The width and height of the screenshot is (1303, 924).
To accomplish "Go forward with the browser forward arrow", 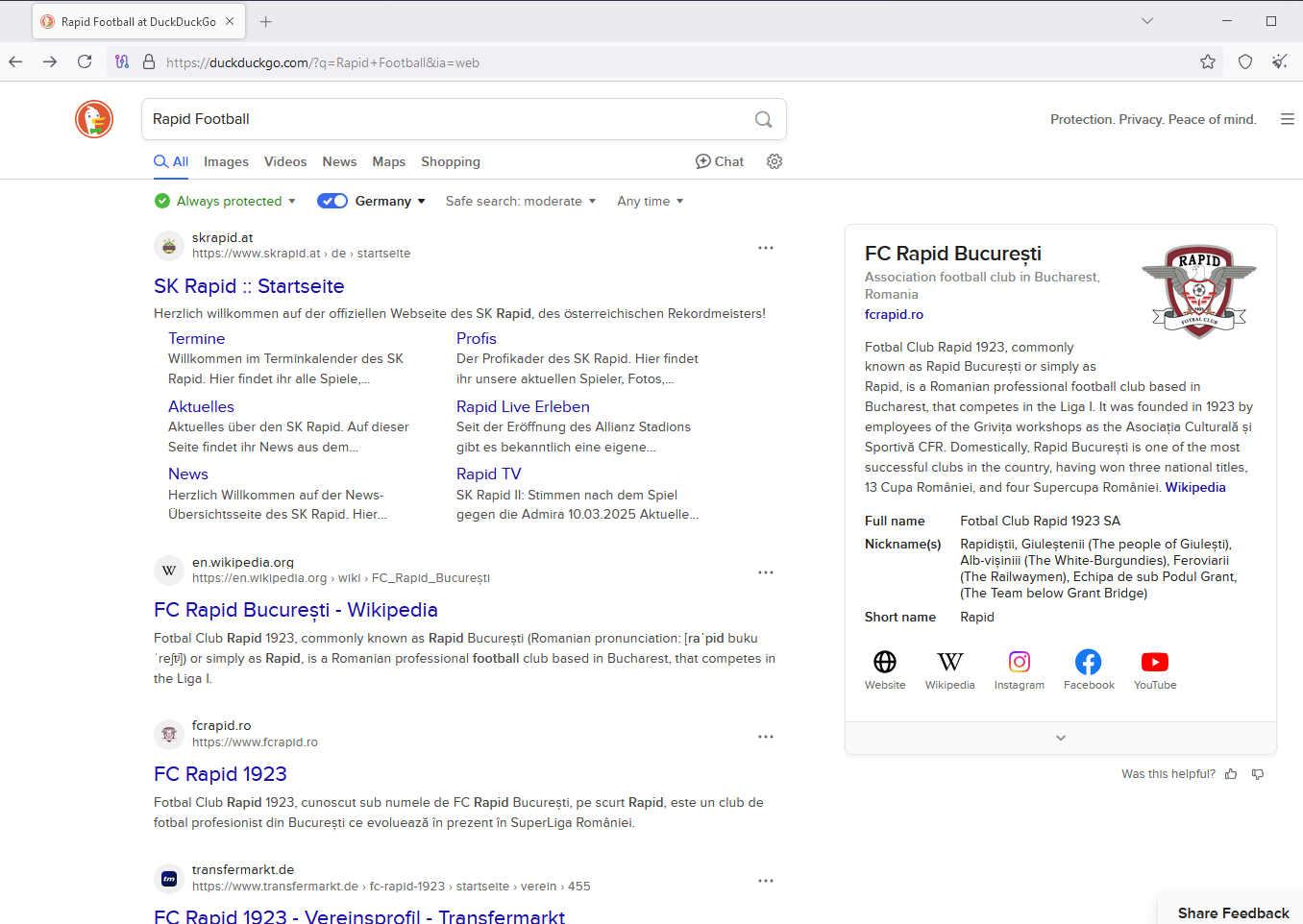I will coord(50,61).
